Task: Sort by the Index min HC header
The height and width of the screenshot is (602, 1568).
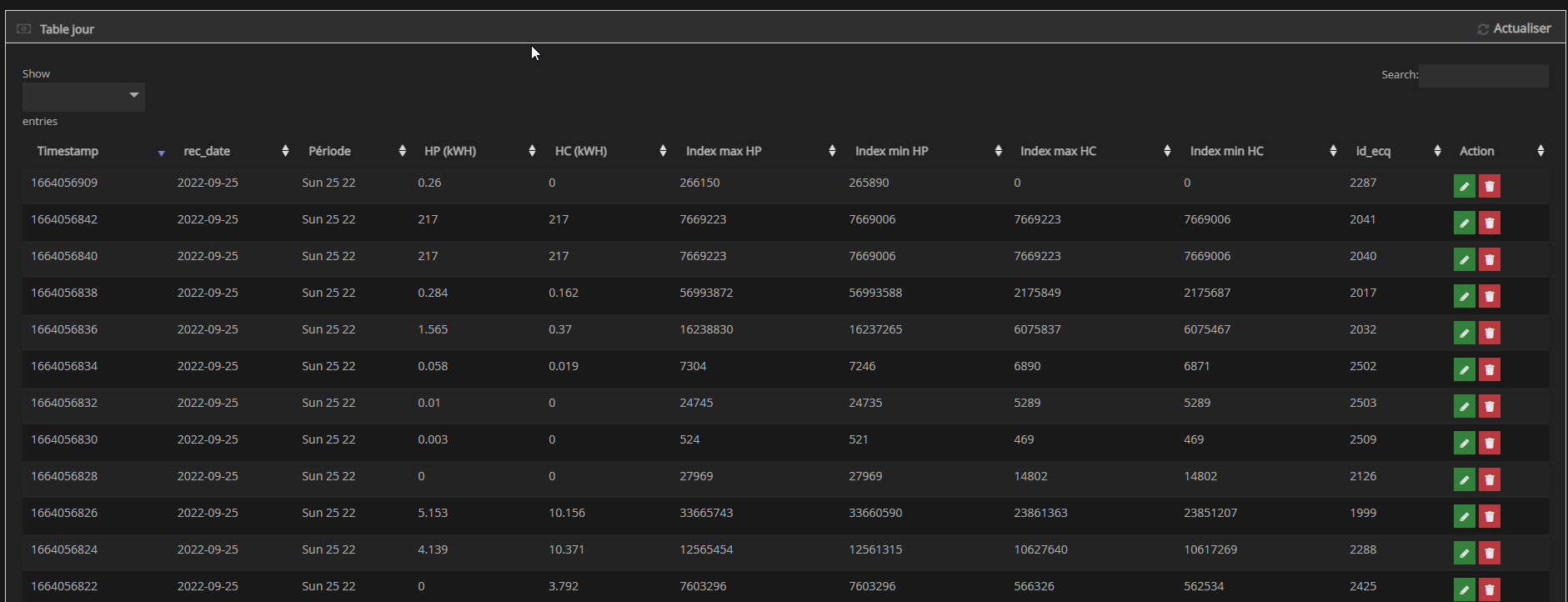Action: pos(1226,151)
